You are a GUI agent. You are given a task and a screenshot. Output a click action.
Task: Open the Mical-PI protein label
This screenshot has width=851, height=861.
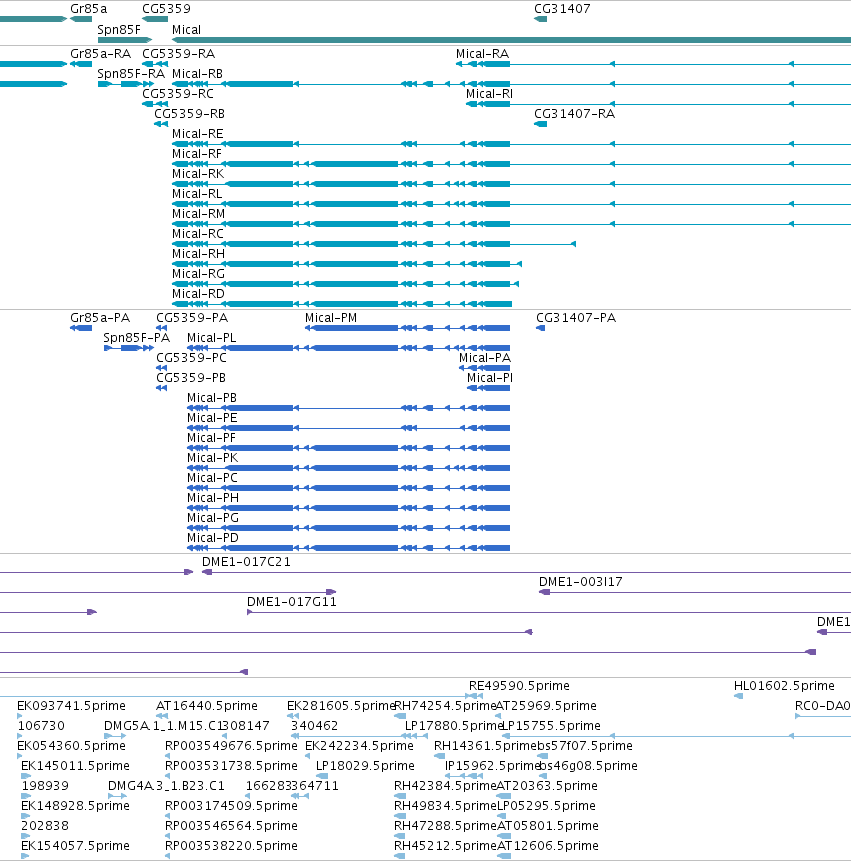coord(490,378)
